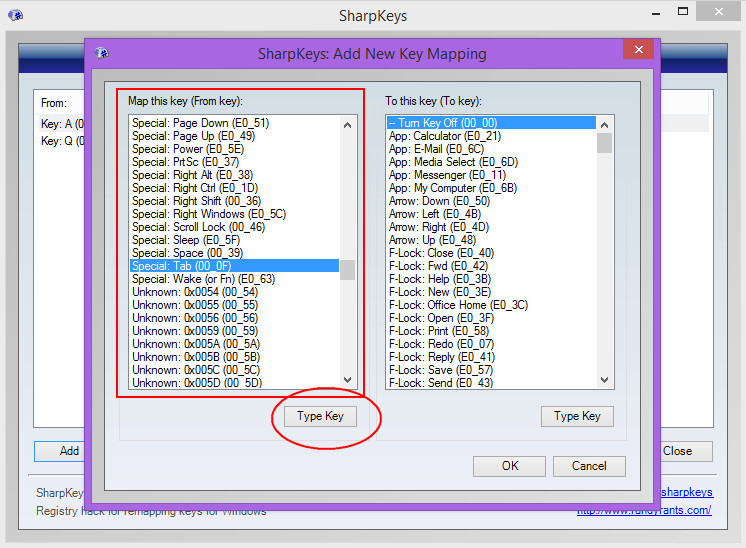Select Arrow: Up (E0_48)
Viewport: 746px width, 548px height.
pos(491,240)
